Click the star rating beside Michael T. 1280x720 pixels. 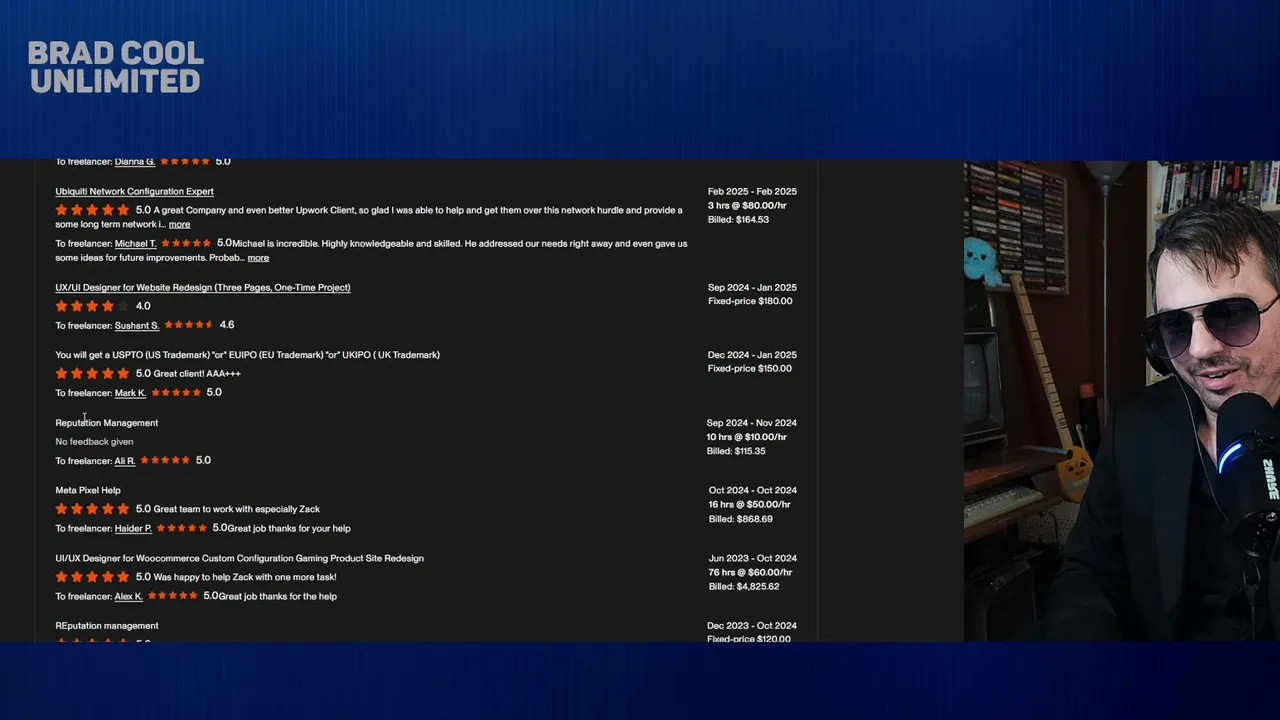click(187, 243)
